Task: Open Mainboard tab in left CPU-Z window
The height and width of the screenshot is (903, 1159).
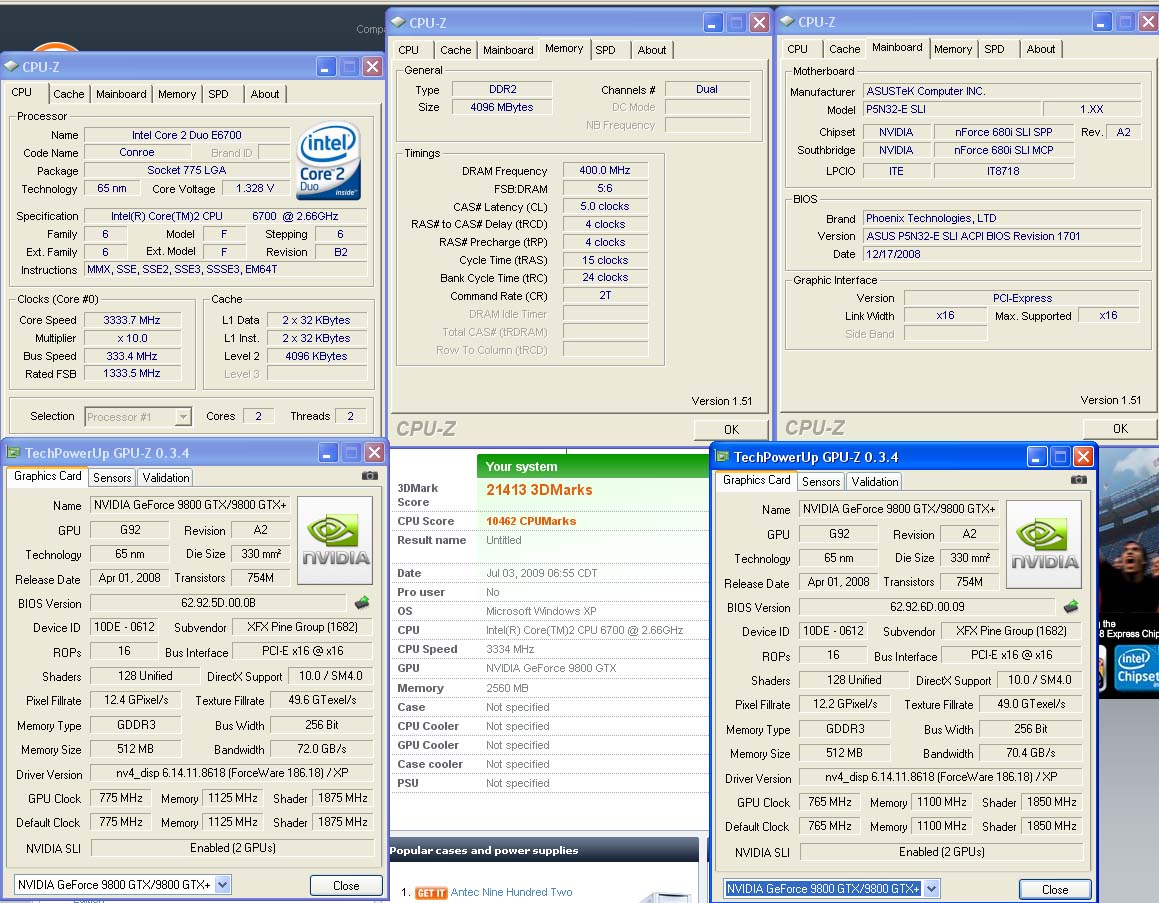Action: [121, 94]
